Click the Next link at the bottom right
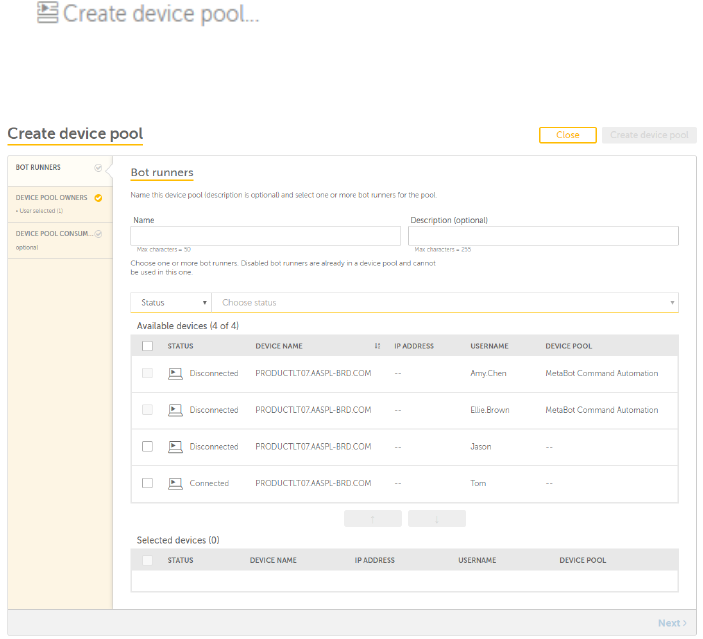This screenshot has width=703, height=639. [671, 623]
